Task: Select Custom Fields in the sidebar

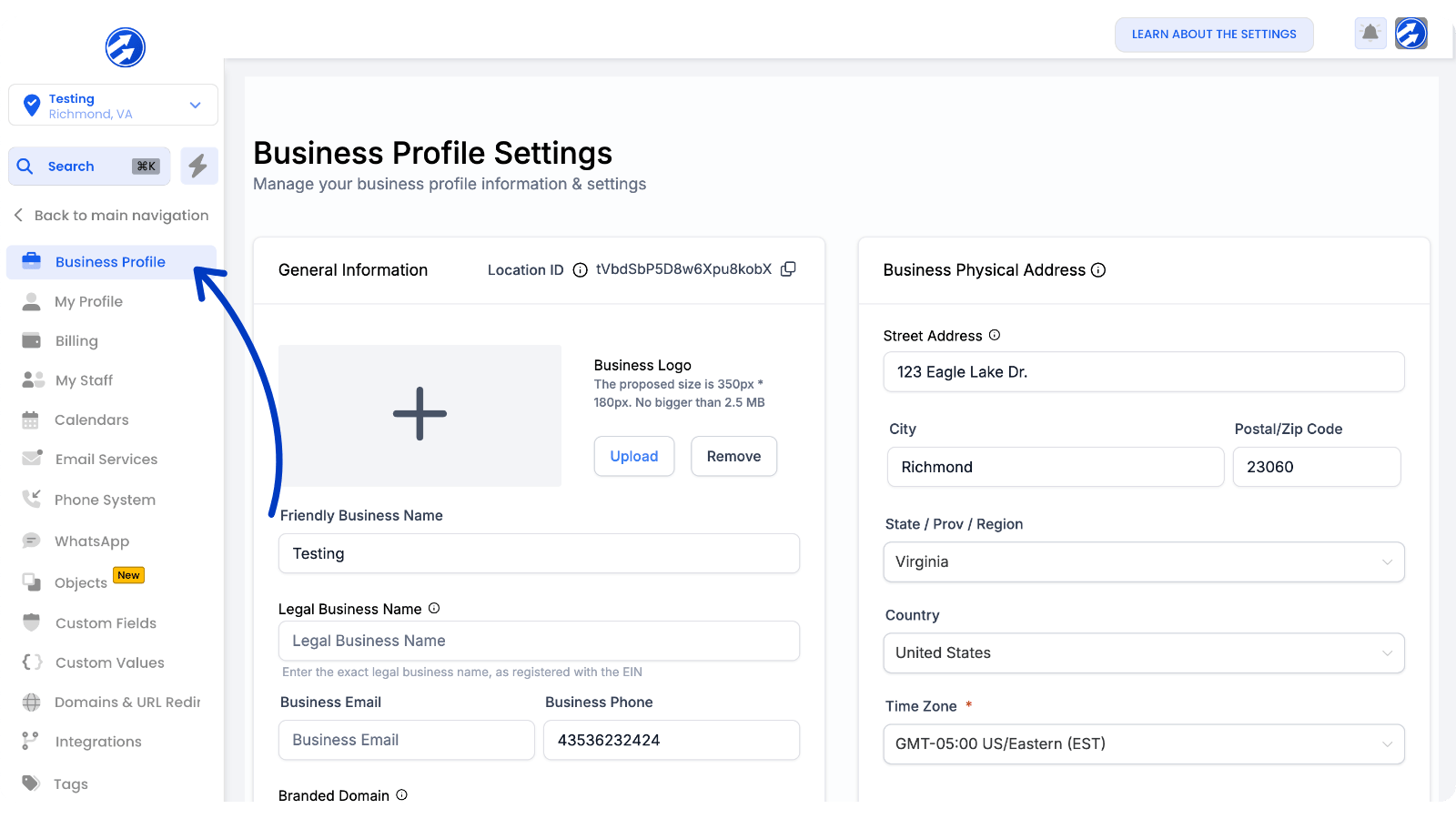Action: click(106, 623)
